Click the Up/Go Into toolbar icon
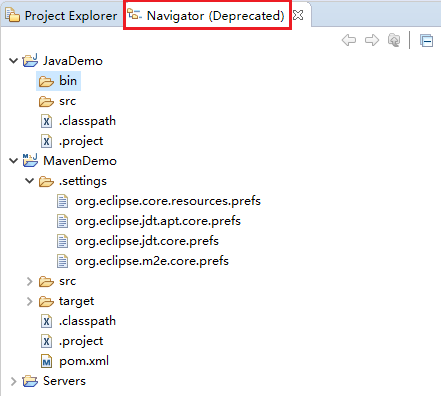The image size is (441, 396). [x=394, y=40]
